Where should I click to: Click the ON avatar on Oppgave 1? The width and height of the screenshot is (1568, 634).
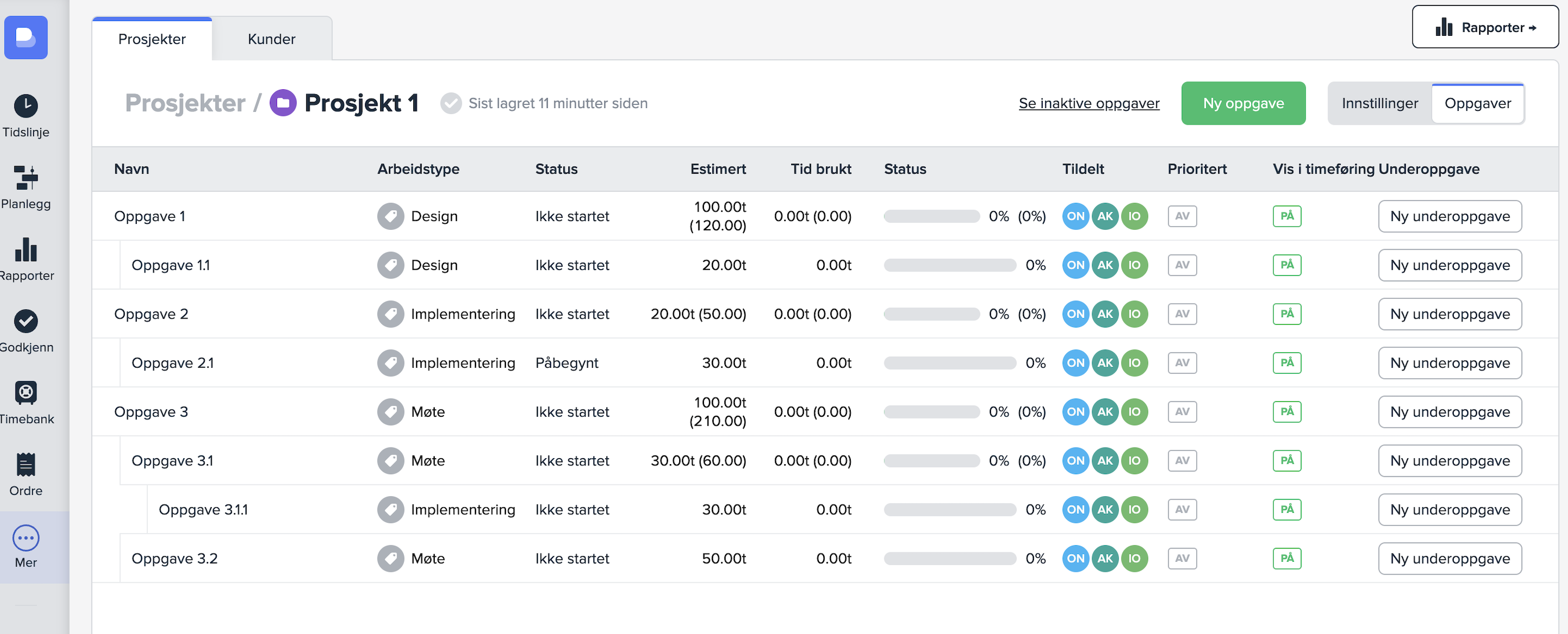[x=1075, y=216]
